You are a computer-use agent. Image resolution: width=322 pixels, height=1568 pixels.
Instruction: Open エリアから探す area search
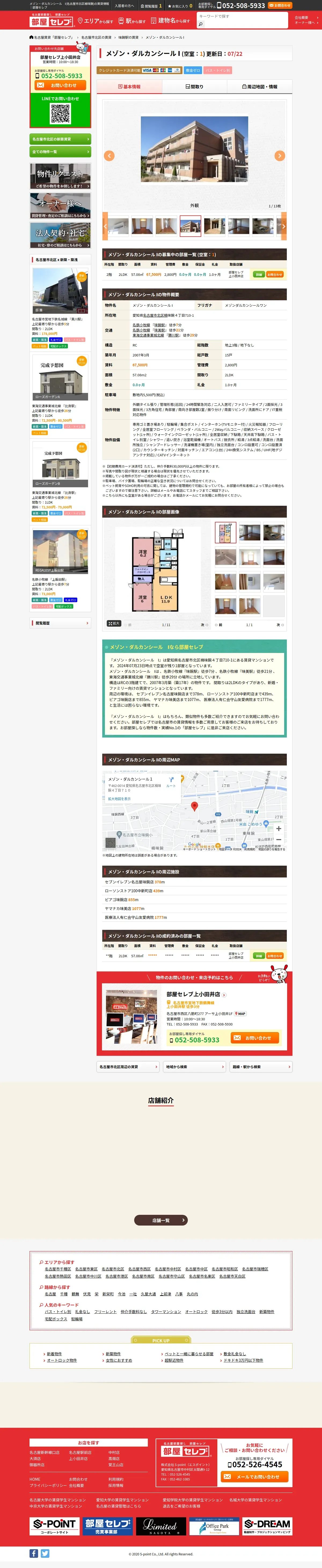pyautogui.click(x=96, y=21)
